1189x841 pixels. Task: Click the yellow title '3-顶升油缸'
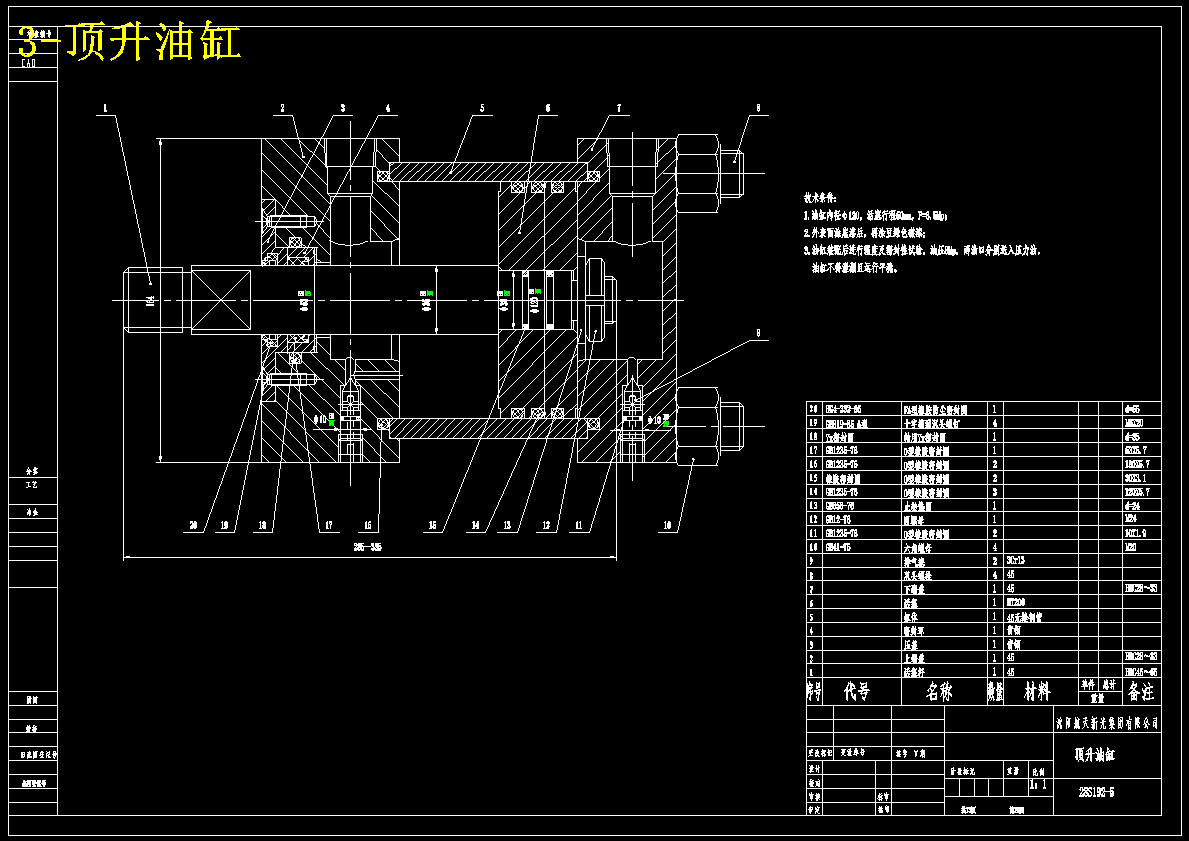pyautogui.click(x=129, y=42)
